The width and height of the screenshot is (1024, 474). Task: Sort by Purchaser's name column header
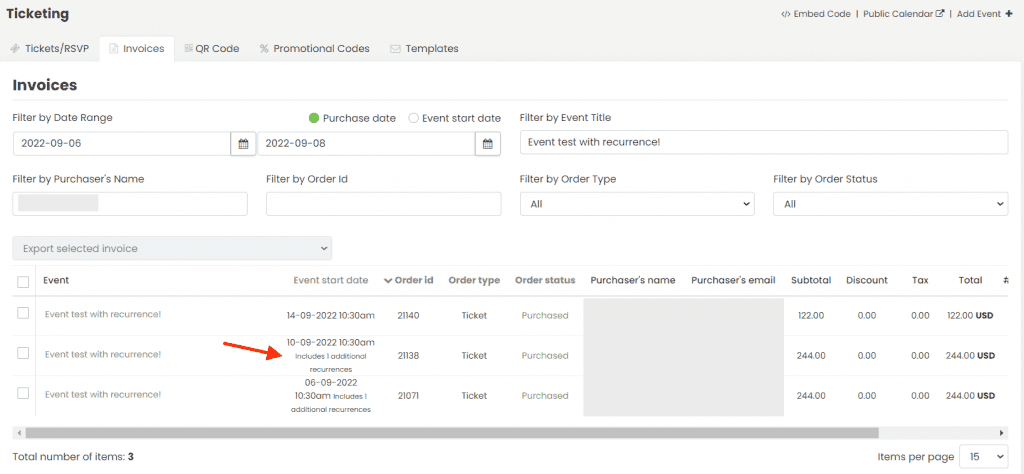tap(633, 280)
